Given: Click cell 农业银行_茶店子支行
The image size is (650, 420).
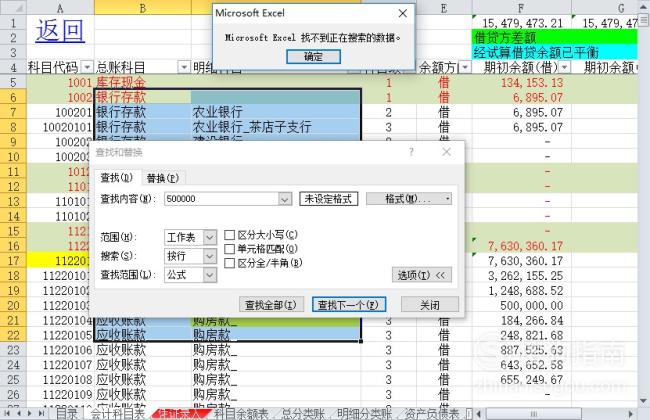Looking at the screenshot, I should click(x=276, y=127).
